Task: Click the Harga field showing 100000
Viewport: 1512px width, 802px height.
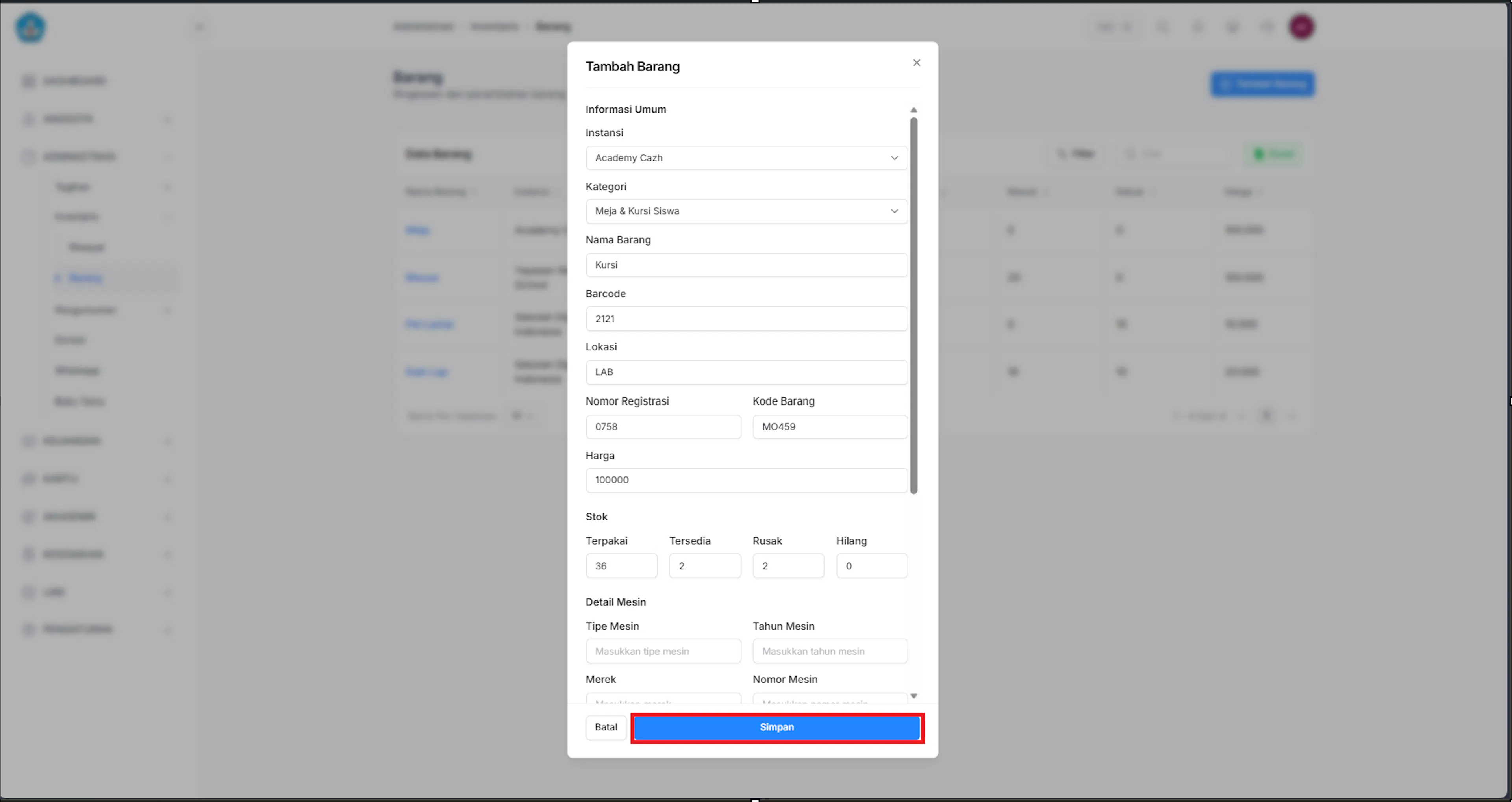Action: click(746, 480)
